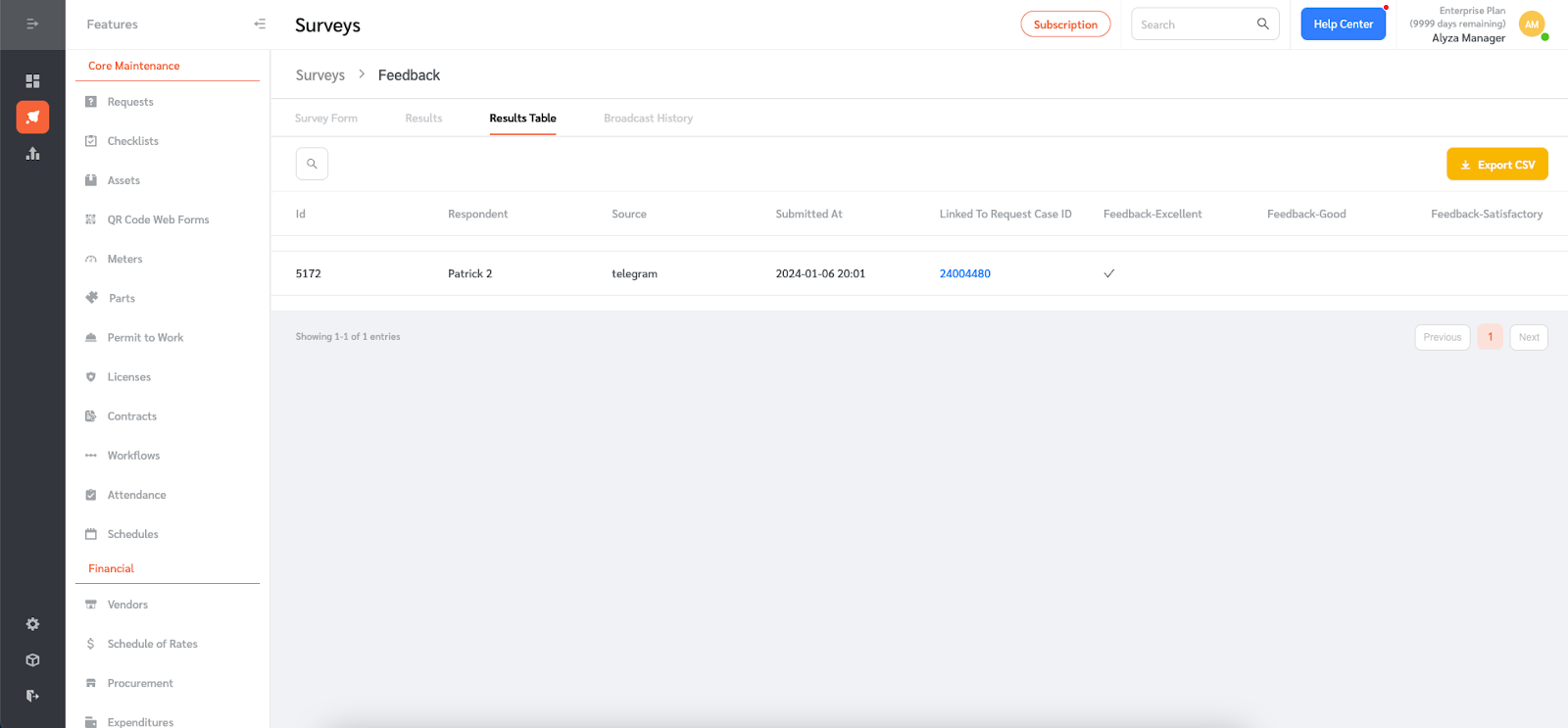The height and width of the screenshot is (728, 1568).
Task: Open the settings gear icon
Action: coord(32,624)
